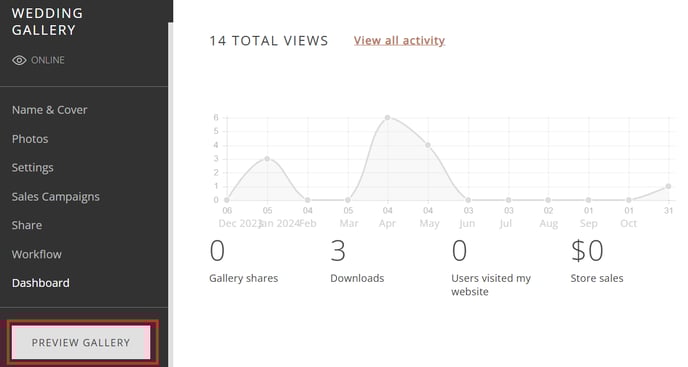Open the View all activity link

(399, 40)
